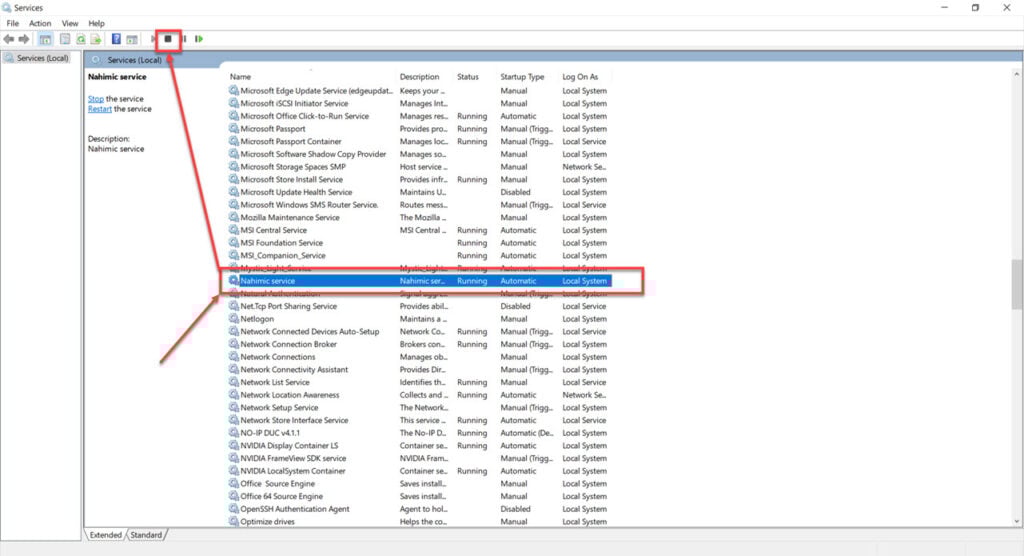The height and width of the screenshot is (556, 1024).
Task: Click the Mozilla Maintenance Service gear icon
Action: coord(234,218)
